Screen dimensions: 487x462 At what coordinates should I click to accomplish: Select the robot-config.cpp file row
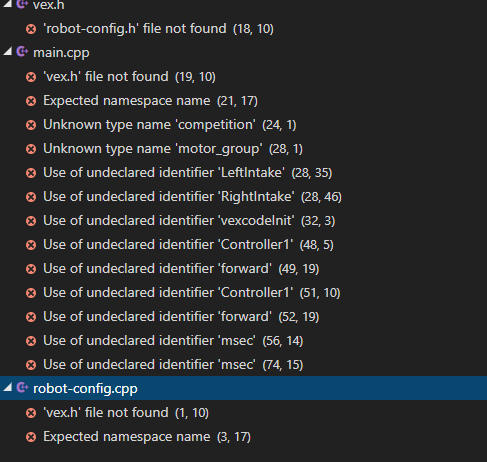pyautogui.click(x=243, y=388)
